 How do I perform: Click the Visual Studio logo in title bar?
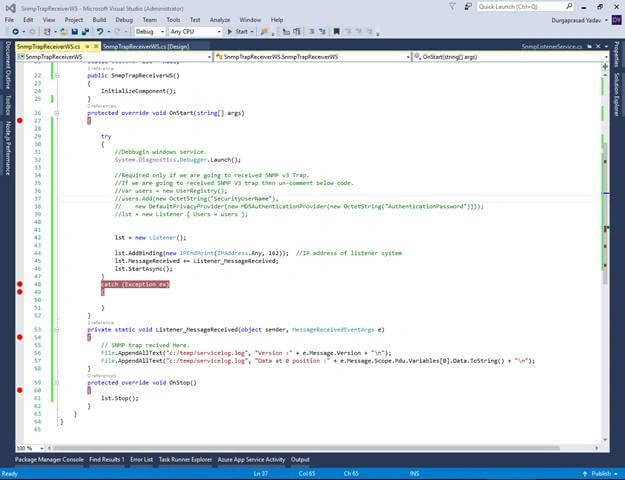pos(11,8)
